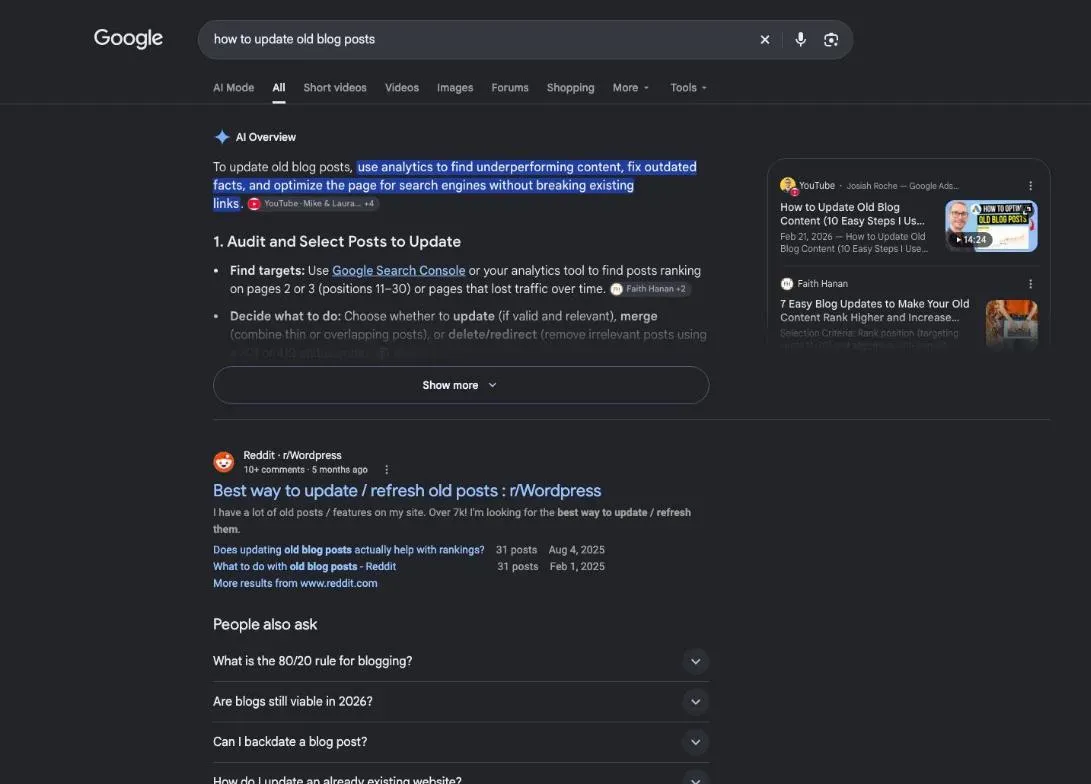Open the Google Search Console link
Image resolution: width=1091 pixels, height=784 pixels.
click(398, 271)
